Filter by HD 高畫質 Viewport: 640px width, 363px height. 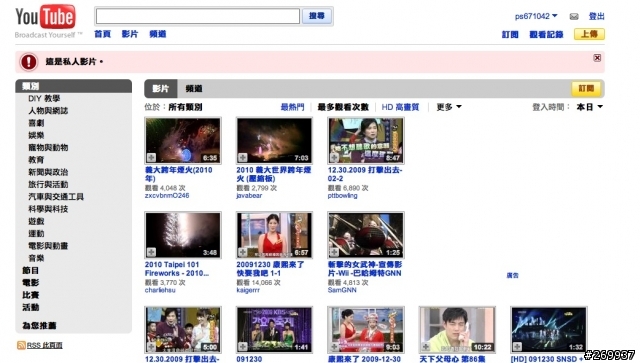400,107
